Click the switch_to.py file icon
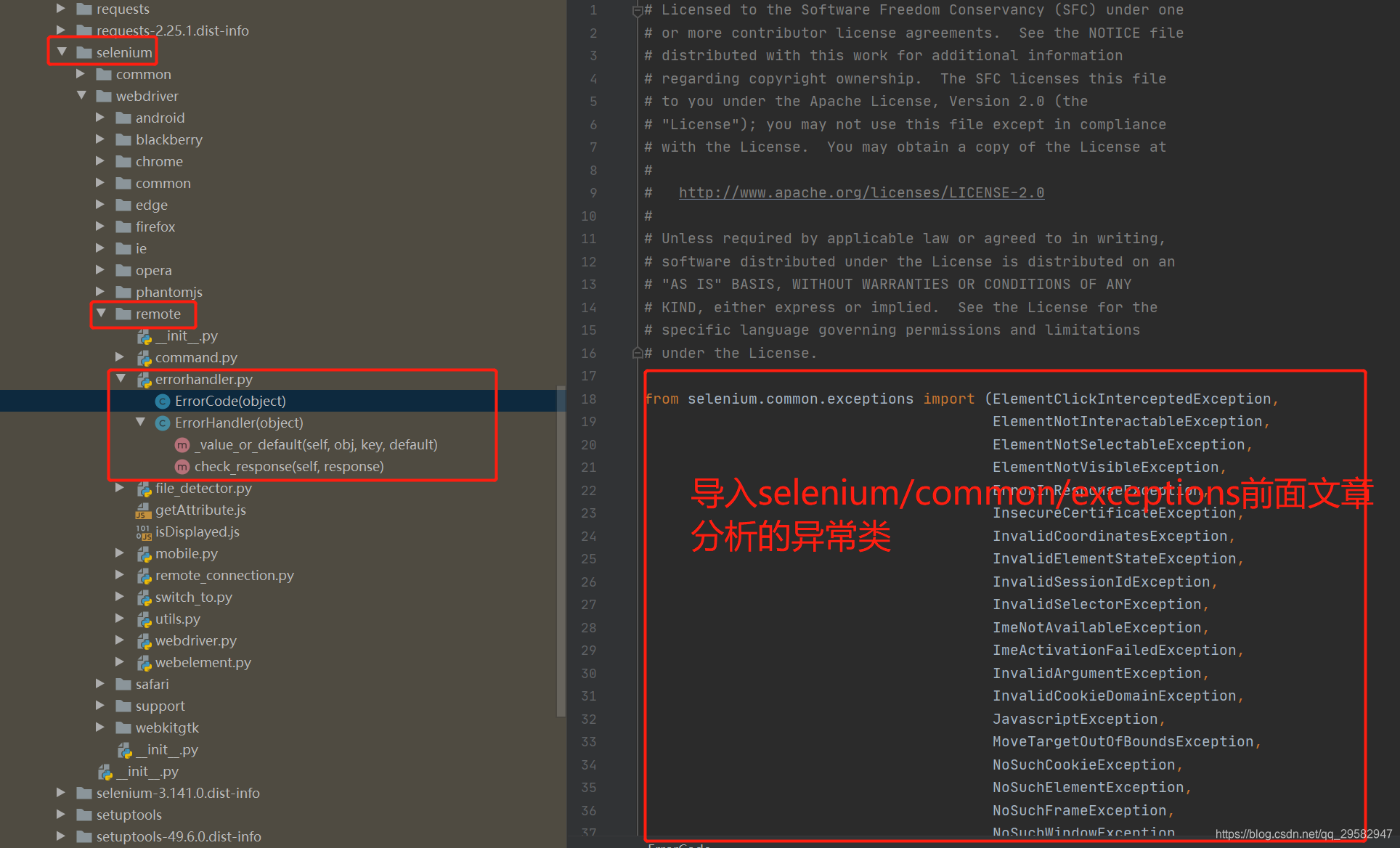Viewport: 1400px width, 848px height. click(144, 598)
